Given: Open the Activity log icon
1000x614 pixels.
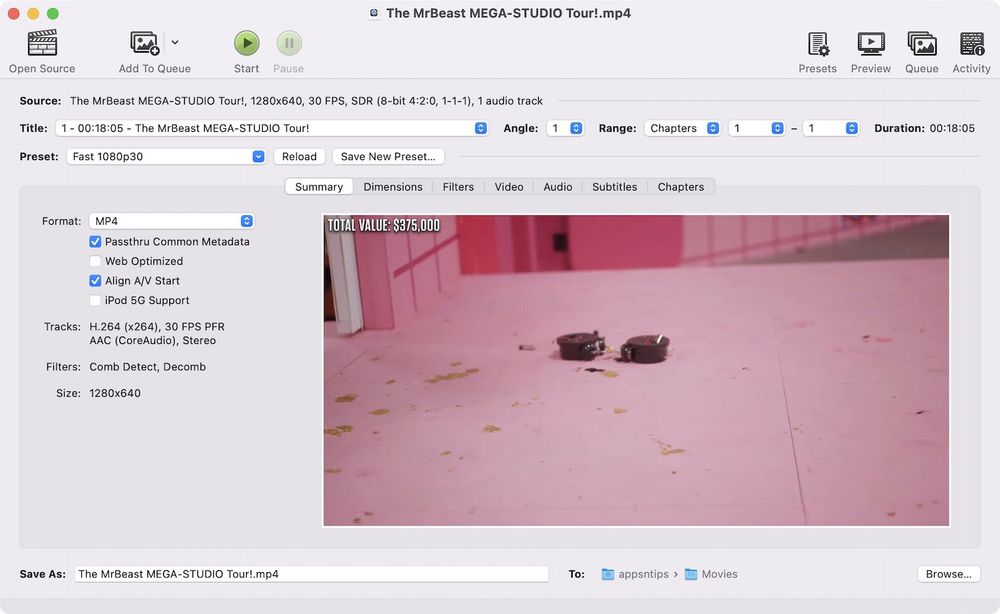Looking at the screenshot, I should 971,44.
